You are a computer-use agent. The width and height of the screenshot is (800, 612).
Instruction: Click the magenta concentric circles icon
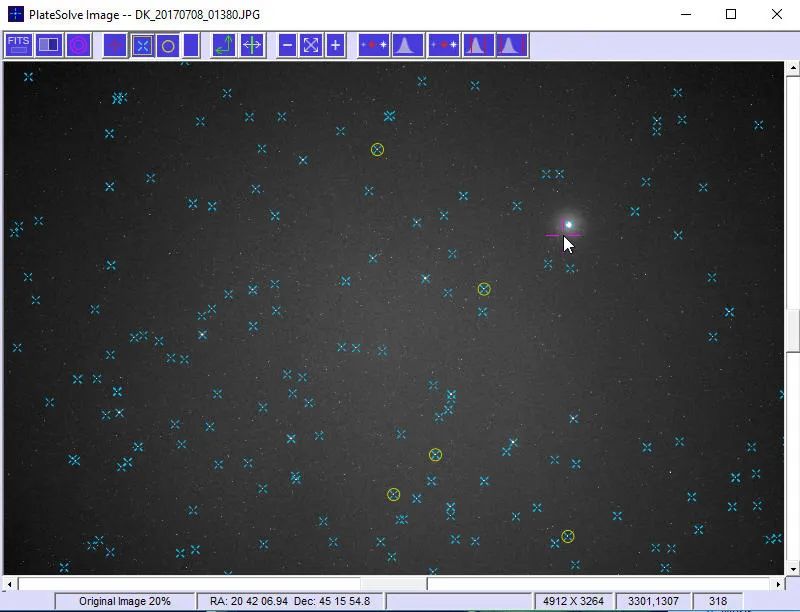point(79,45)
